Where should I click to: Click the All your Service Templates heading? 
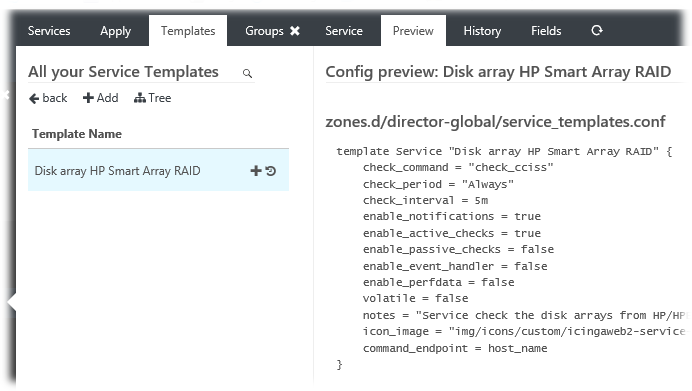[124, 72]
